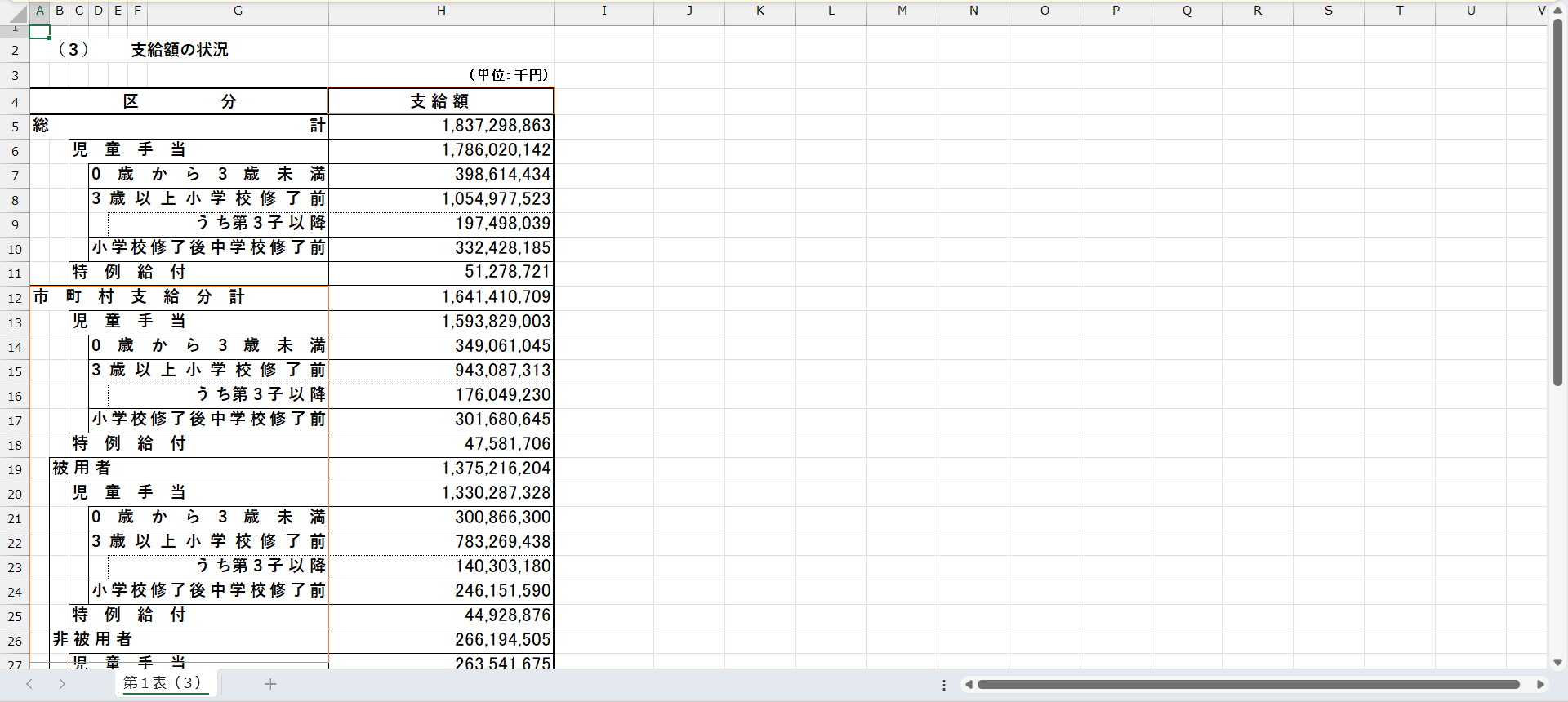Select column M header
Image resolution: width=1568 pixels, height=702 pixels.
[902, 11]
